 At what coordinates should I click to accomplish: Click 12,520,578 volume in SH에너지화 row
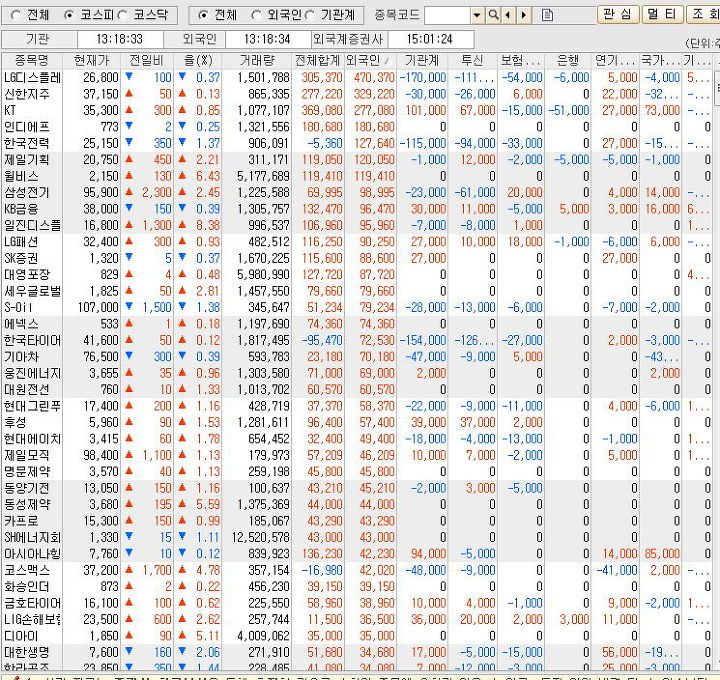260,537
